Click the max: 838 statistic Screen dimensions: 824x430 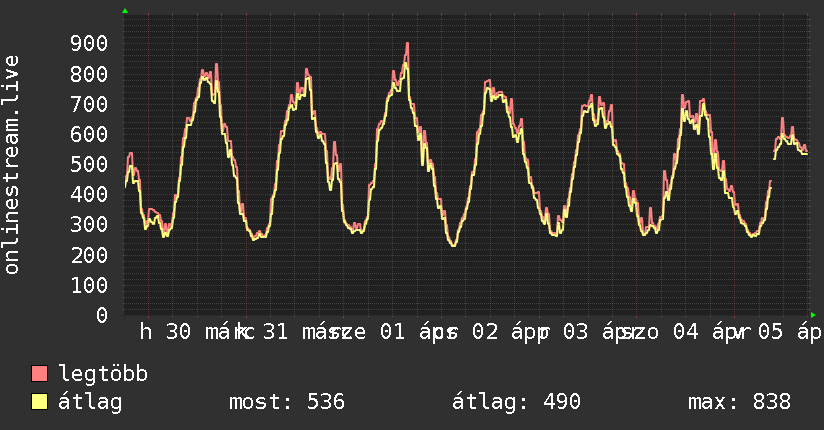(739, 402)
